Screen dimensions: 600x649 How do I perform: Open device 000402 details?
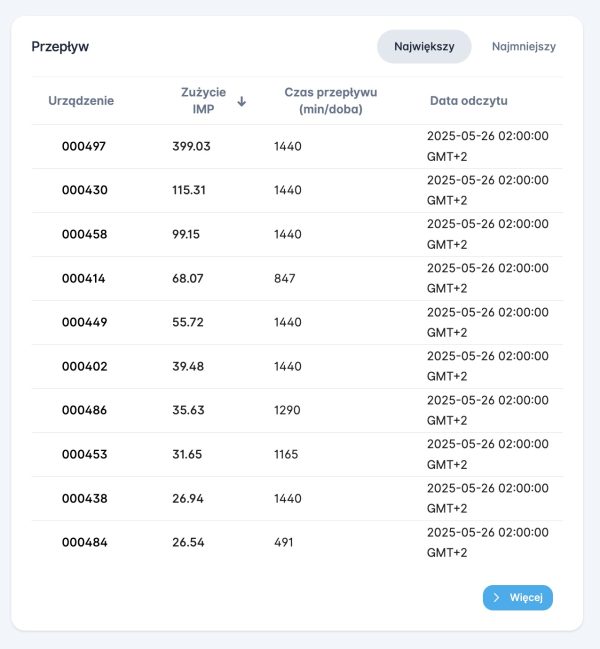(x=84, y=366)
